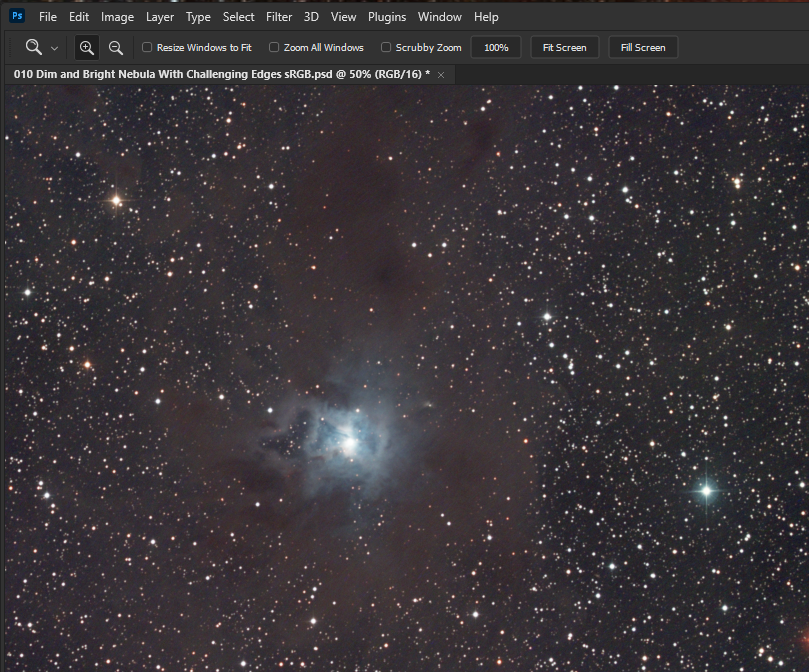Enable Resize Windows to Fit
This screenshot has width=809, height=672.
(x=146, y=46)
